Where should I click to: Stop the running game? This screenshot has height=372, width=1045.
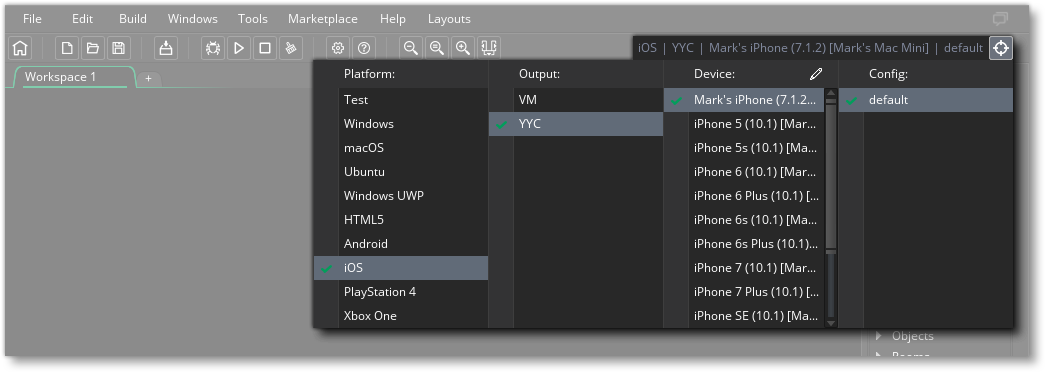(265, 48)
